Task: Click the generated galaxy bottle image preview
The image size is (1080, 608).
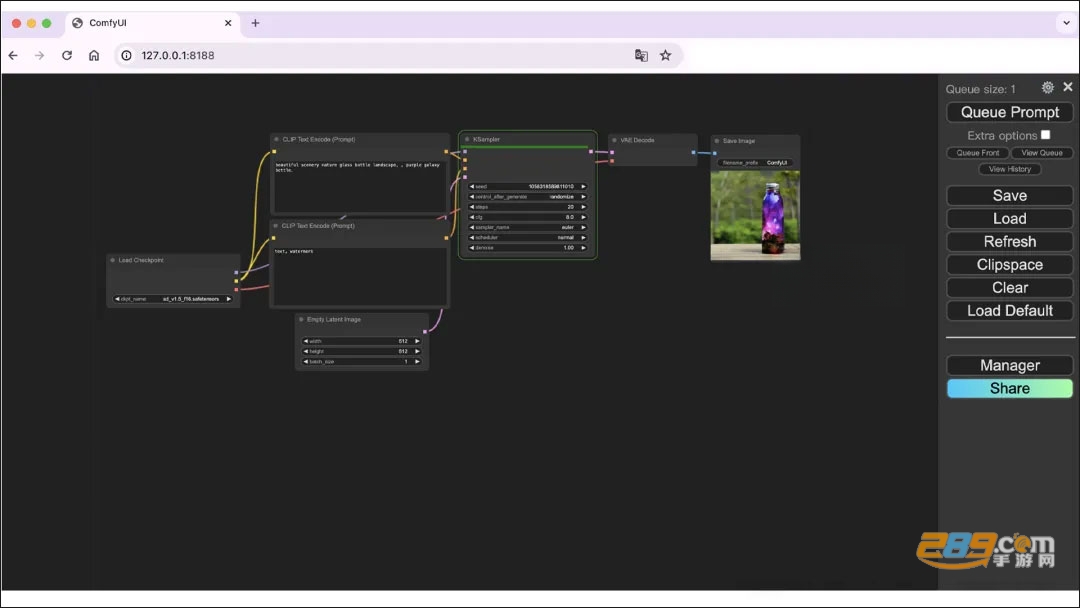Action: (x=756, y=216)
